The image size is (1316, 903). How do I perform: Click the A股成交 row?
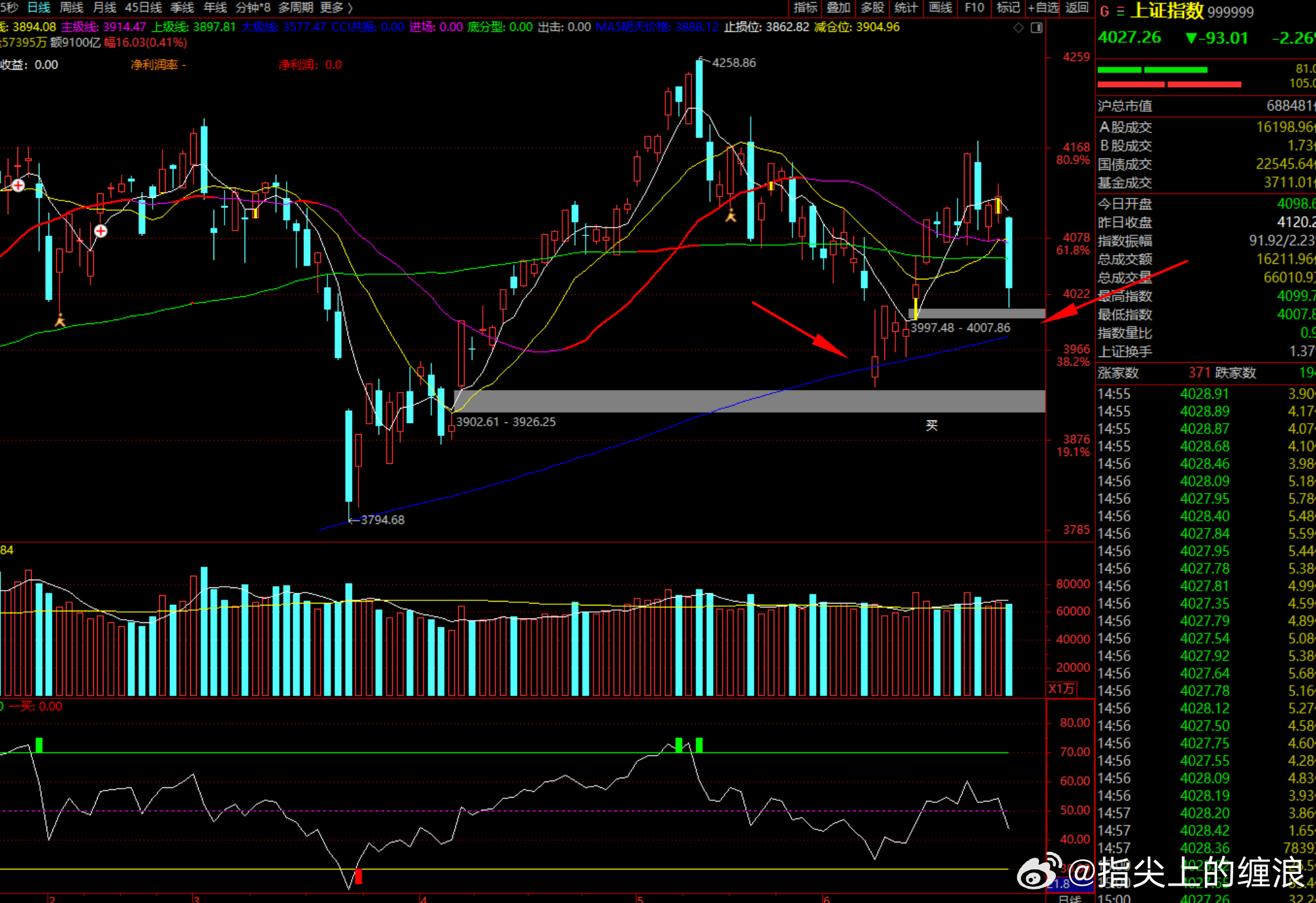point(1206,127)
